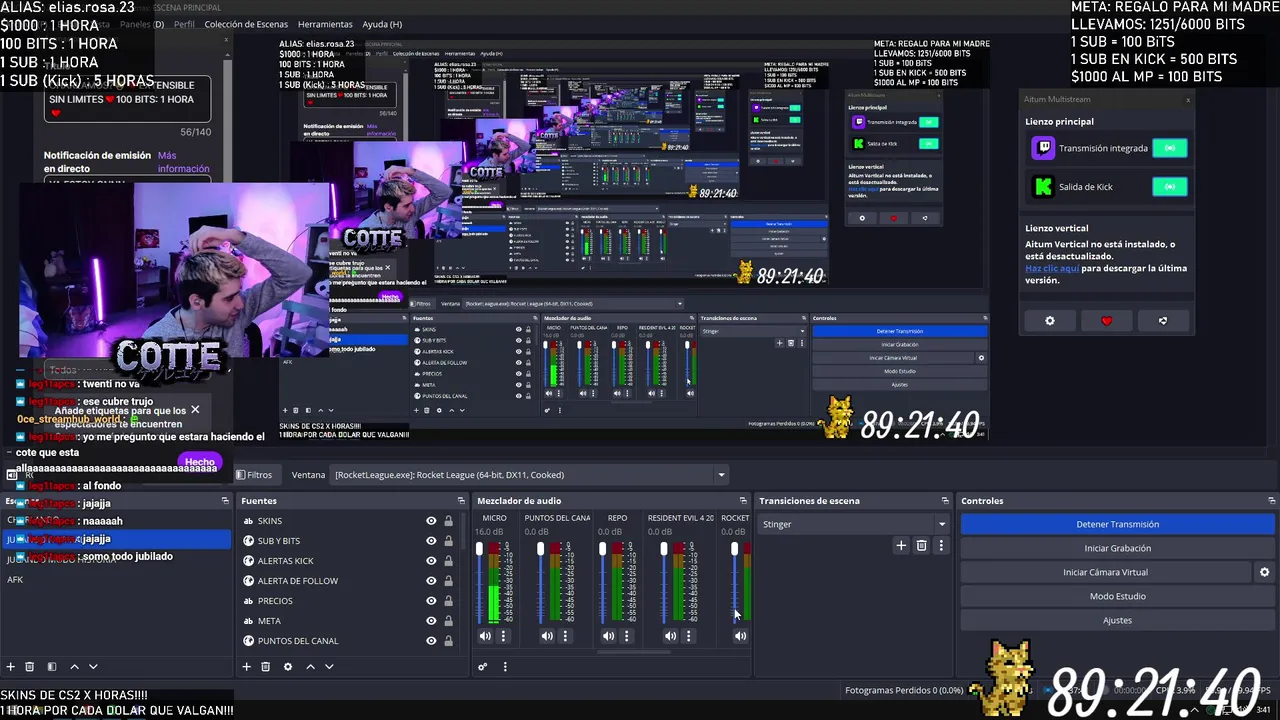The height and width of the screenshot is (720, 1280).
Task: Move selected source down in Fuentes
Action: coord(329,667)
